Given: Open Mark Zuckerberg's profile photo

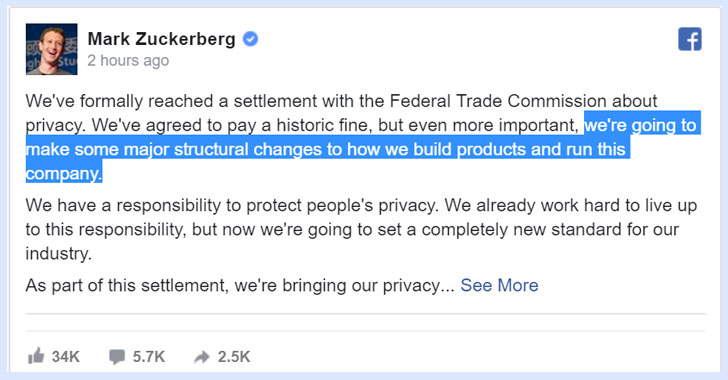Looking at the screenshot, I should click(x=52, y=49).
